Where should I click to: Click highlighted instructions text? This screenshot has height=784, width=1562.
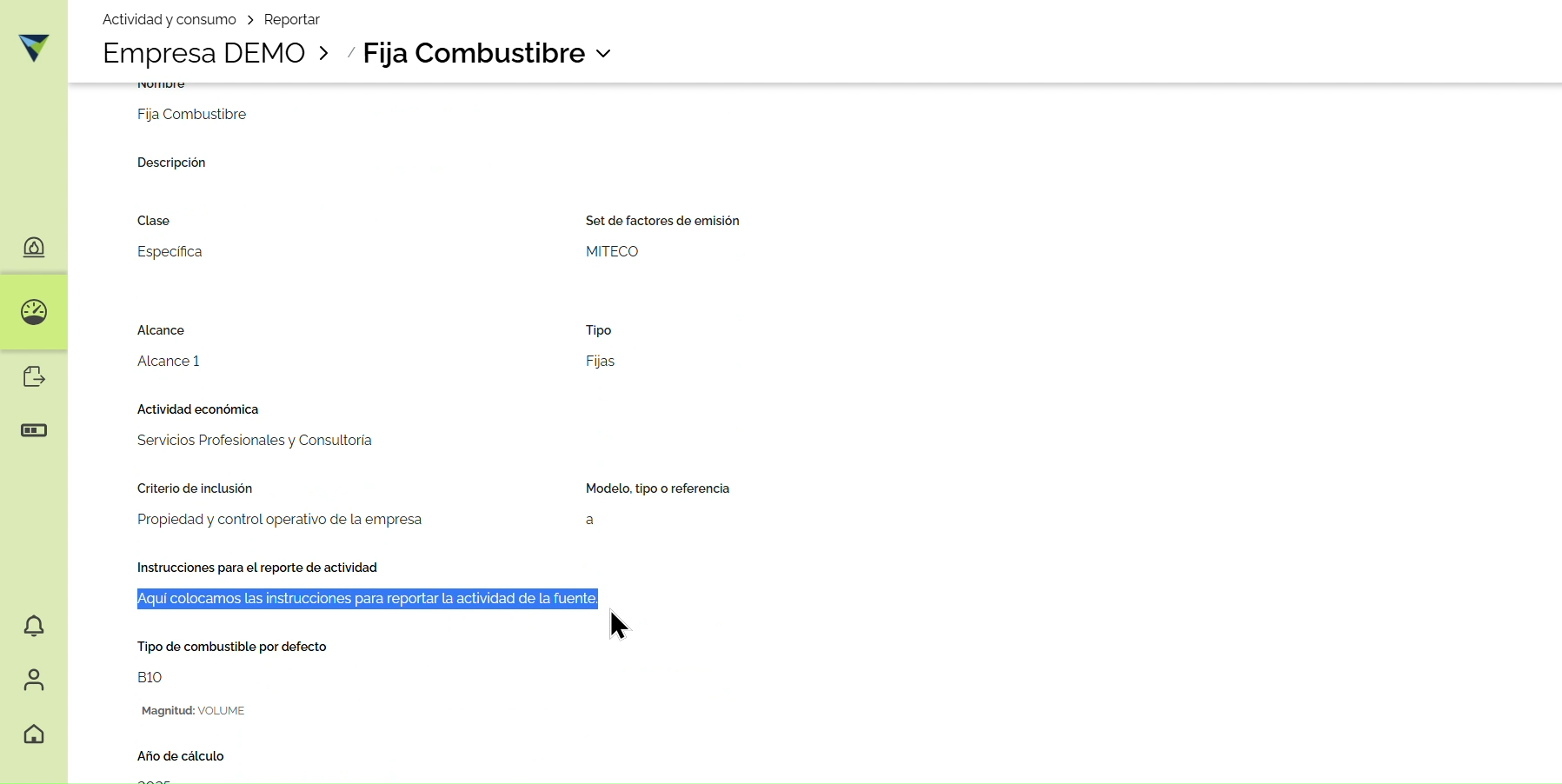coord(368,598)
